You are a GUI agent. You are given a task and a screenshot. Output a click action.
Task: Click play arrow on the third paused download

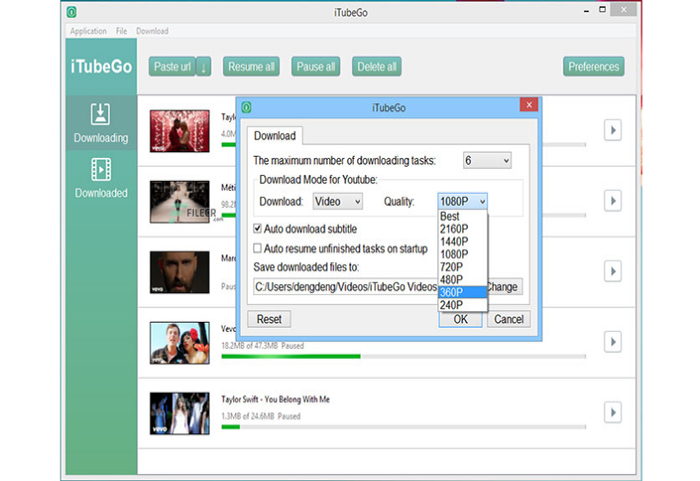tap(613, 272)
